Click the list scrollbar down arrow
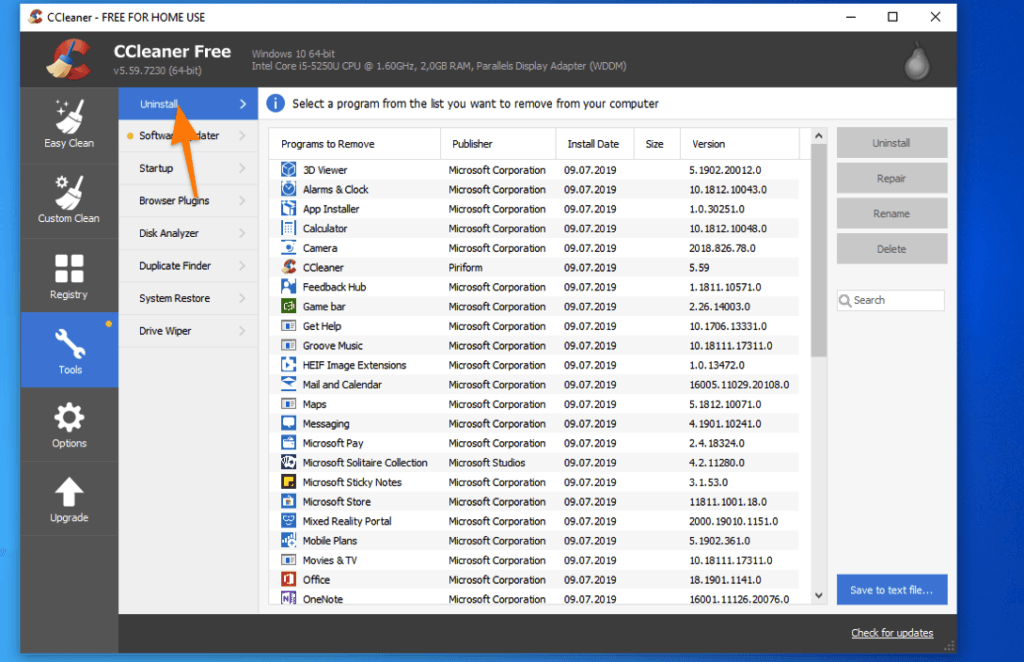 818,595
